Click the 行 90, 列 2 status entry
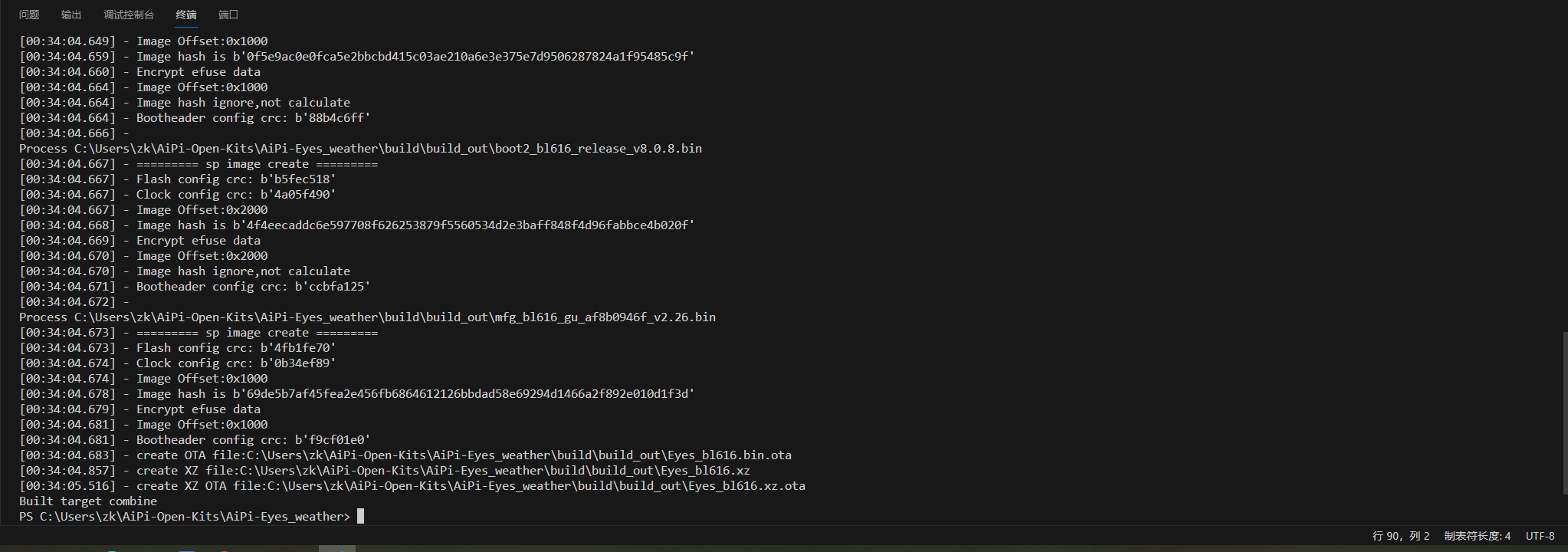 [x=1401, y=536]
